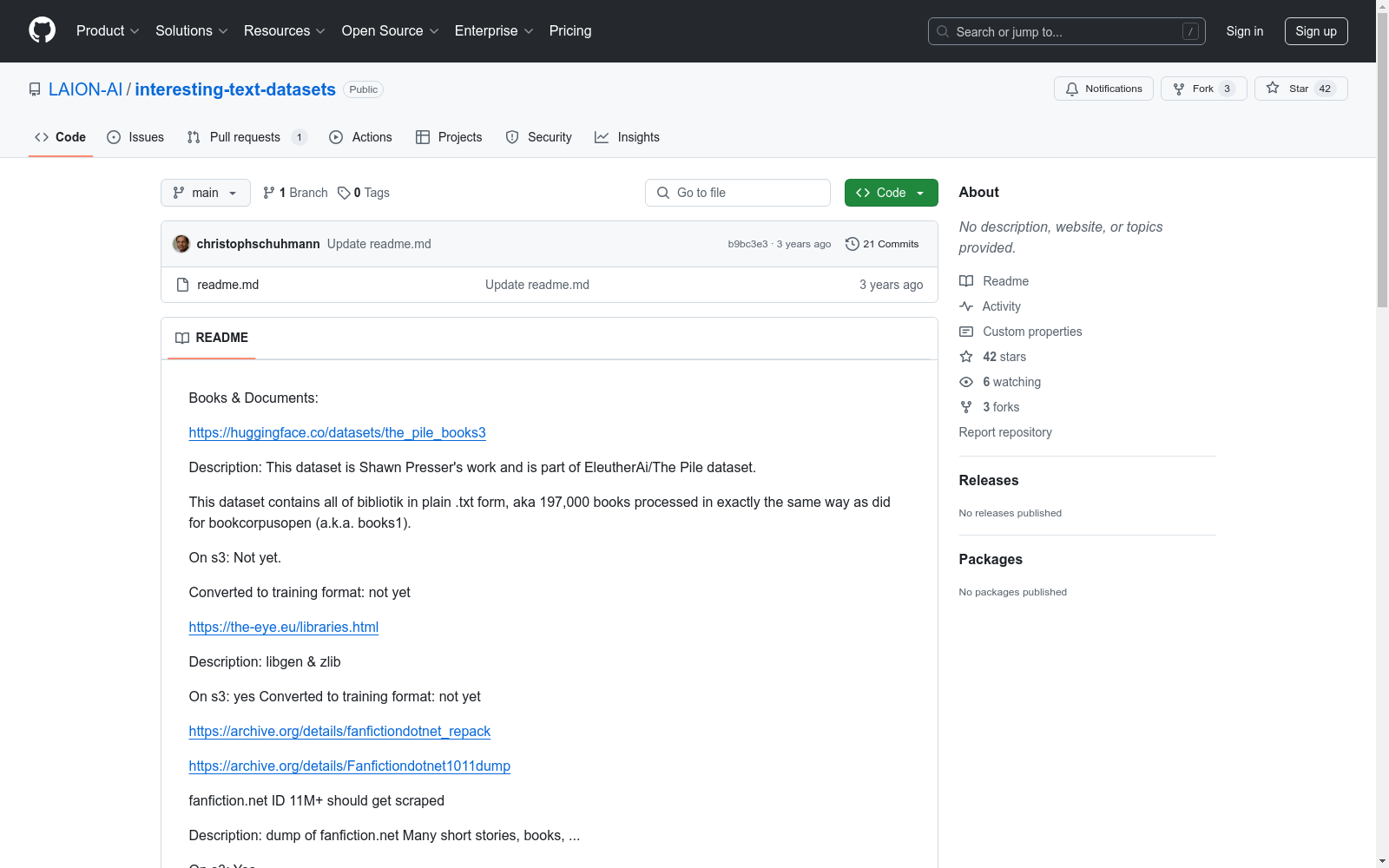Viewport: 1389px width, 868px height.
Task: Click the Sign in link
Action: click(1245, 31)
